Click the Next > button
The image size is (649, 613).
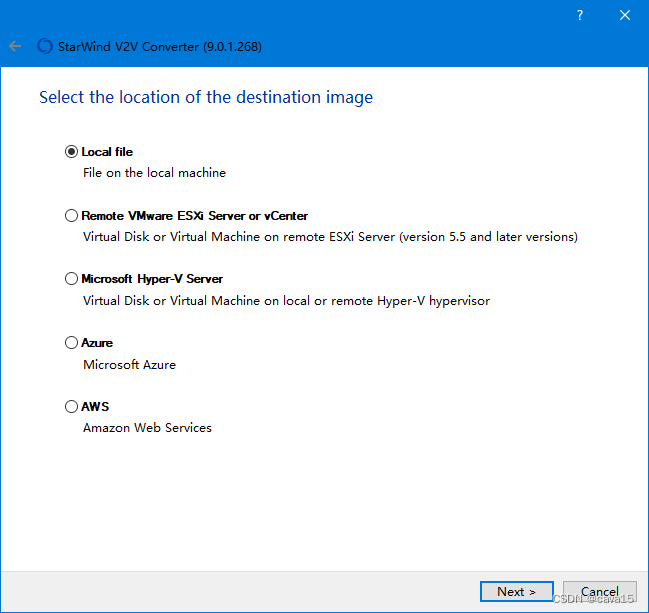tap(517, 591)
